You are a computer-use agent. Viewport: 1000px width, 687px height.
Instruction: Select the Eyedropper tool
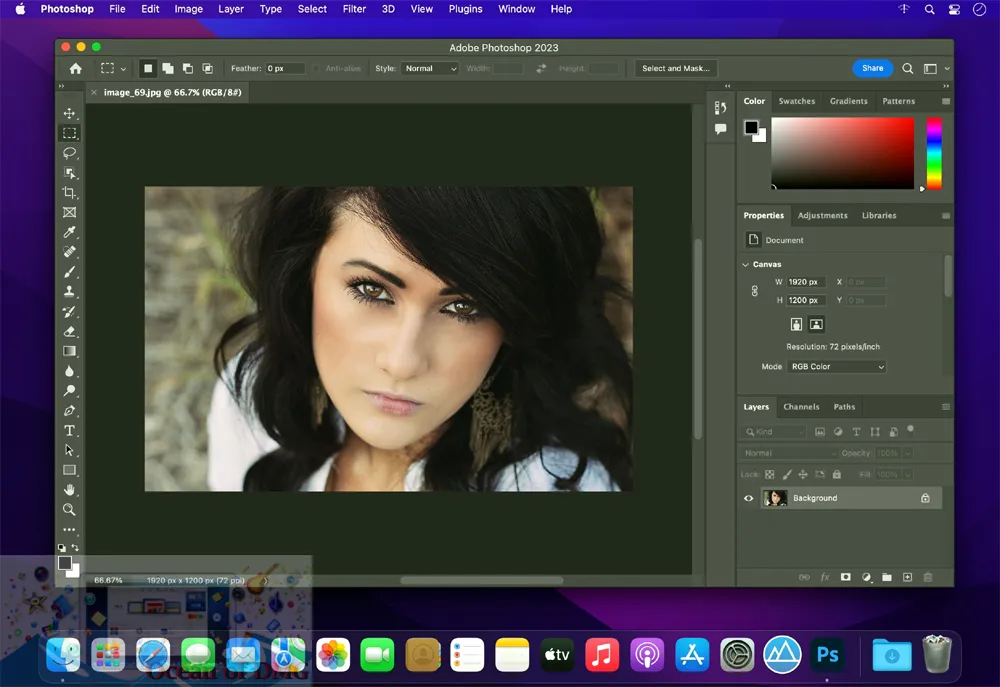[69, 232]
